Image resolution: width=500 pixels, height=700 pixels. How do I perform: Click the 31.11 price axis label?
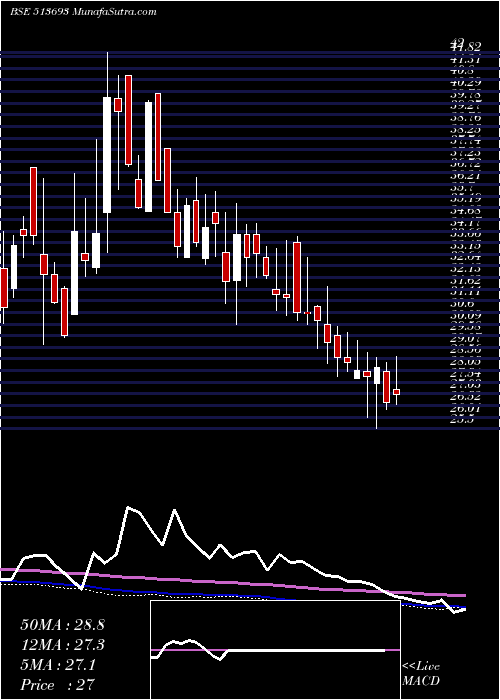coord(466,292)
